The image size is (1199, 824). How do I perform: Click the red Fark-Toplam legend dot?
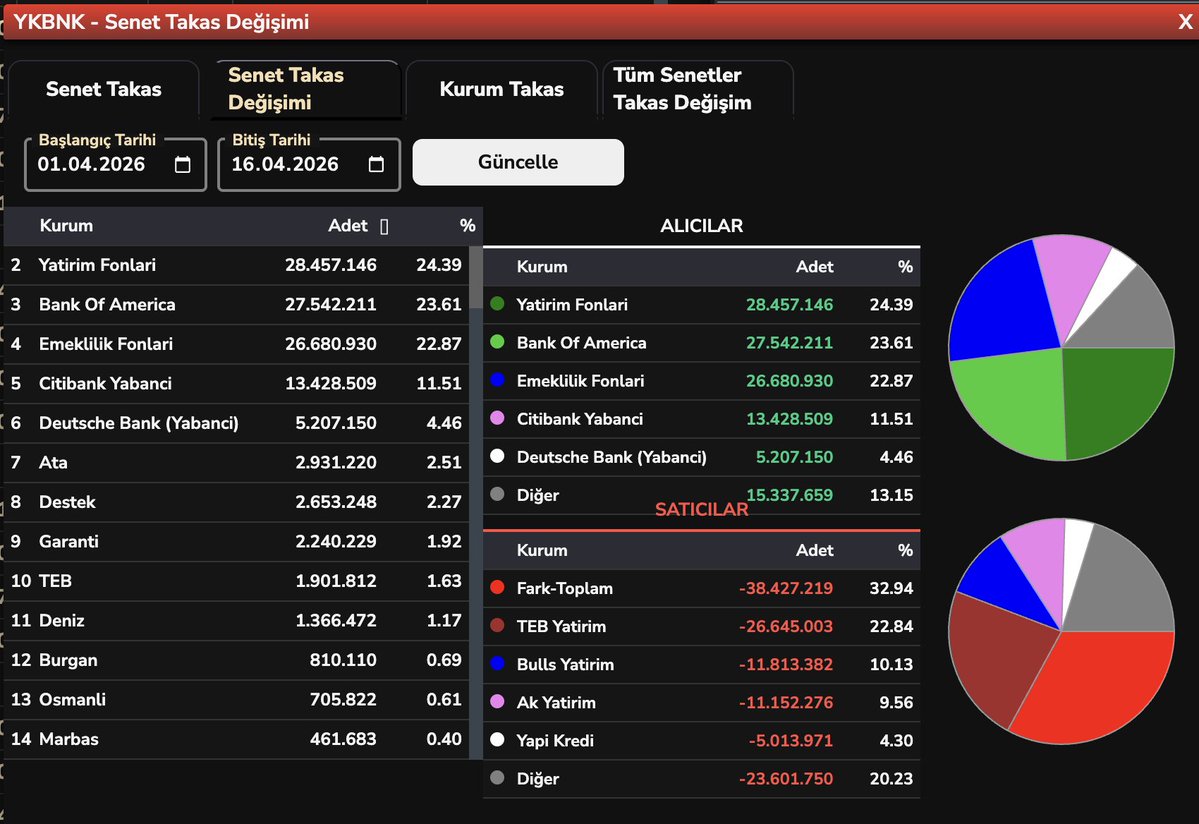click(497, 587)
